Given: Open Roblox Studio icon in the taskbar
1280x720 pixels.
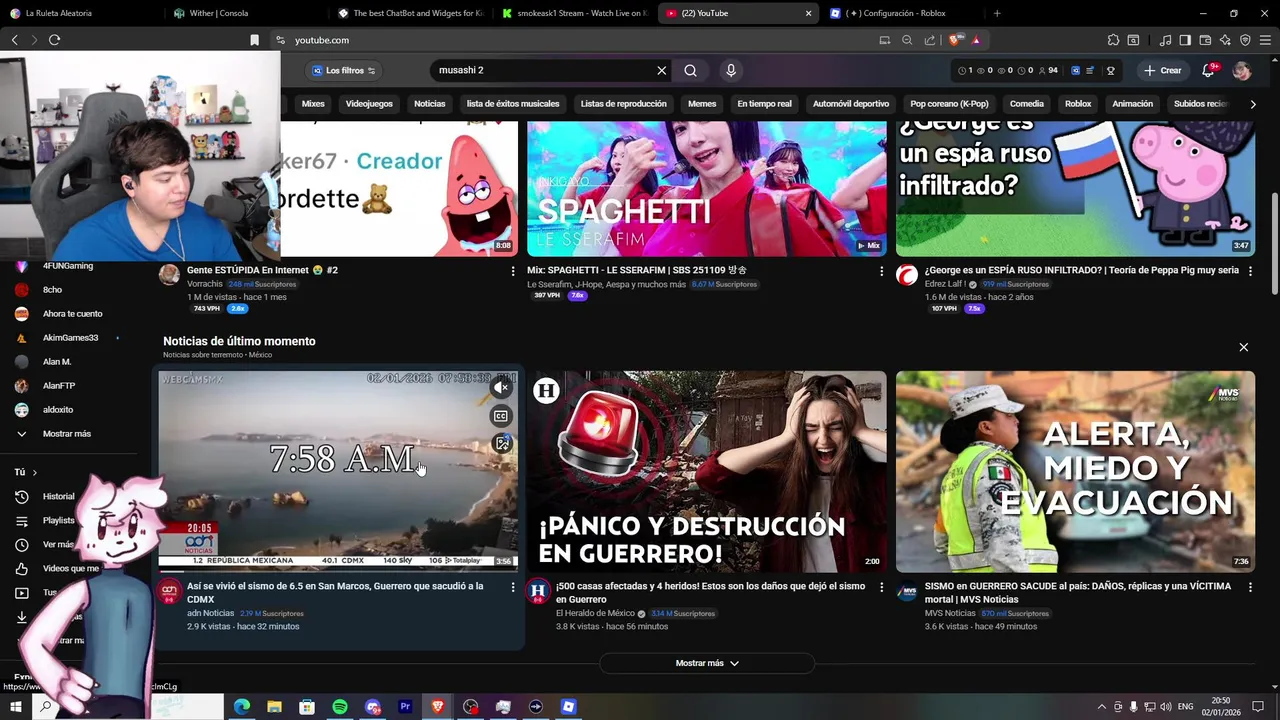Looking at the screenshot, I should tap(569, 707).
